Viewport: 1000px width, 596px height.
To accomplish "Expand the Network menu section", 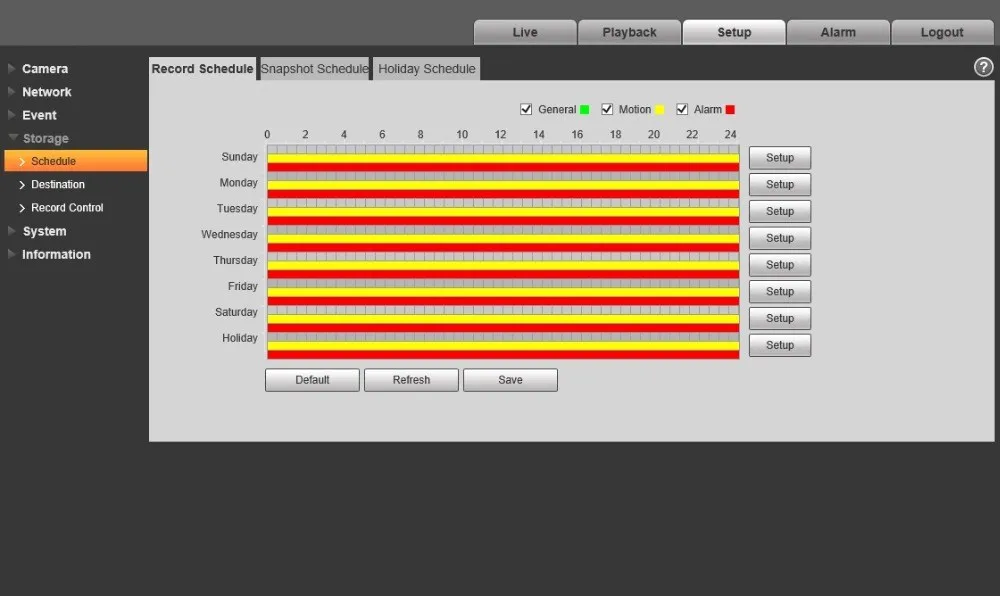I will (x=47, y=92).
